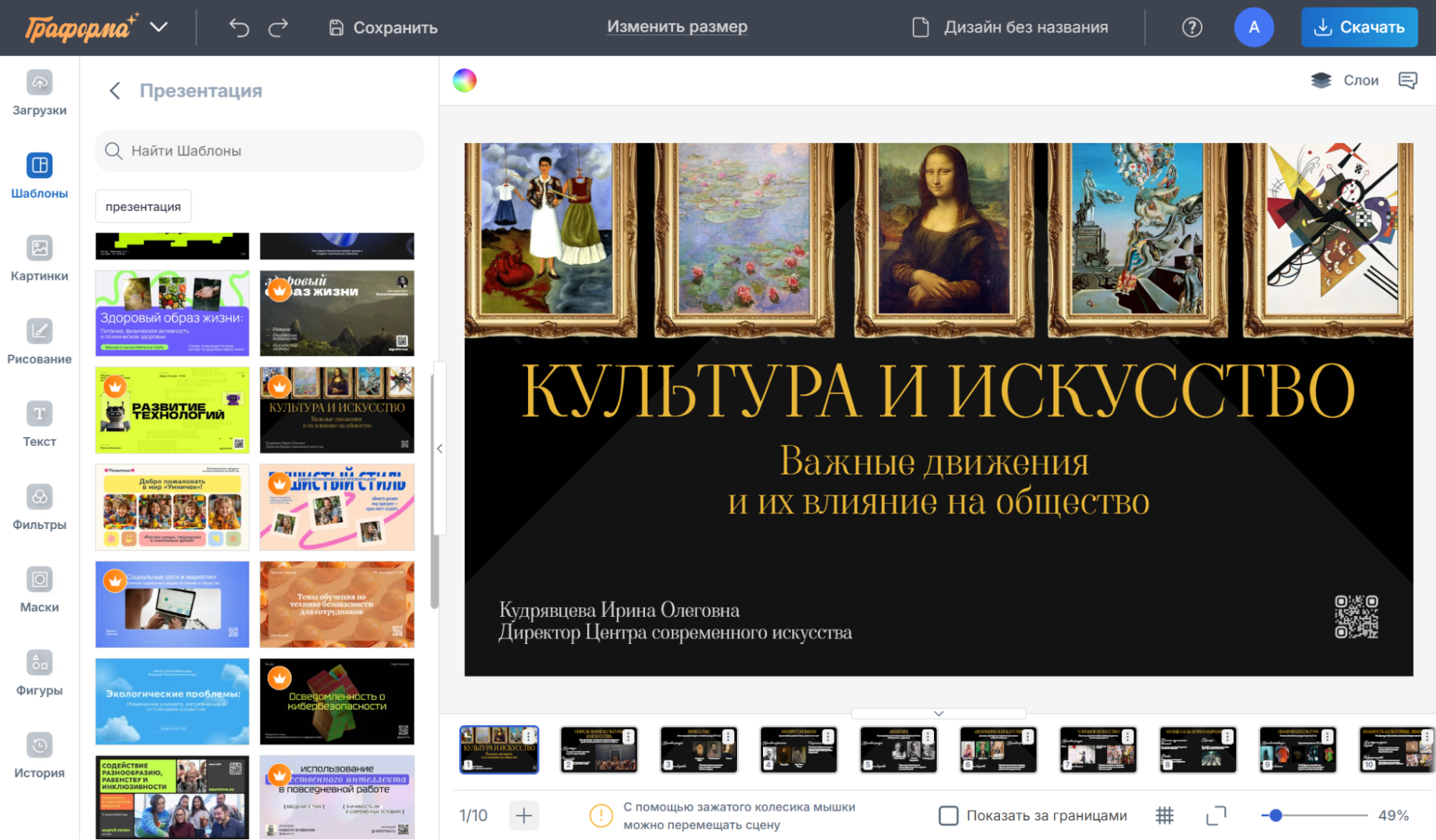Screen dimensions: 1436x840
Task: Collapse the slide thumbnails strip
Action: 938,714
